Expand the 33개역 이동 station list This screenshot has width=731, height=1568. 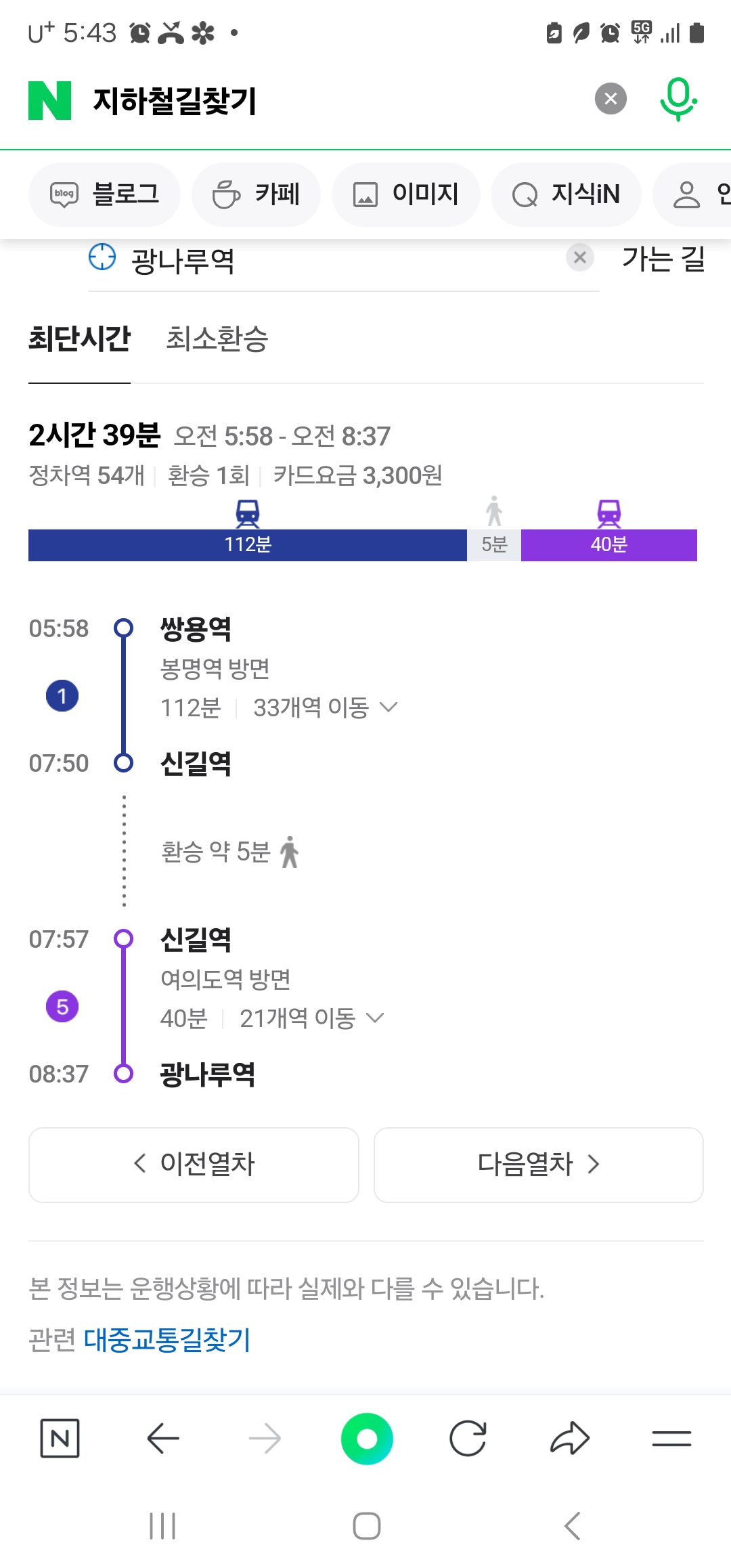tap(325, 707)
